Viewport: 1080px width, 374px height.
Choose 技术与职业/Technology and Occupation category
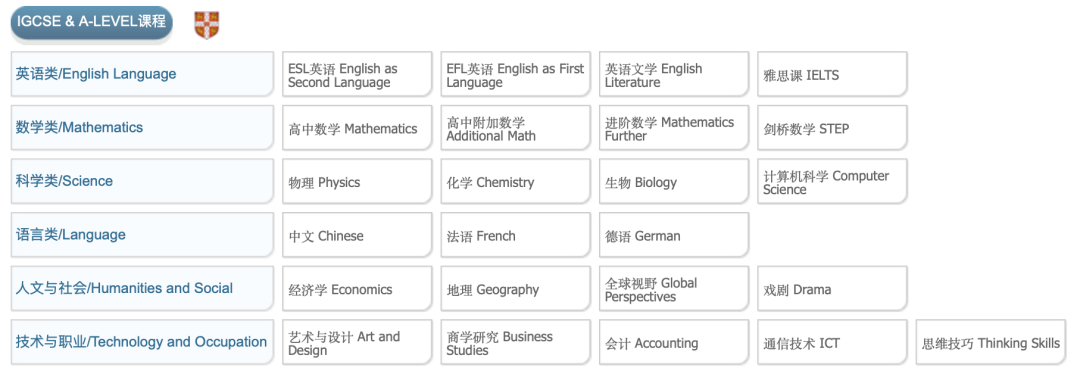pos(142,343)
